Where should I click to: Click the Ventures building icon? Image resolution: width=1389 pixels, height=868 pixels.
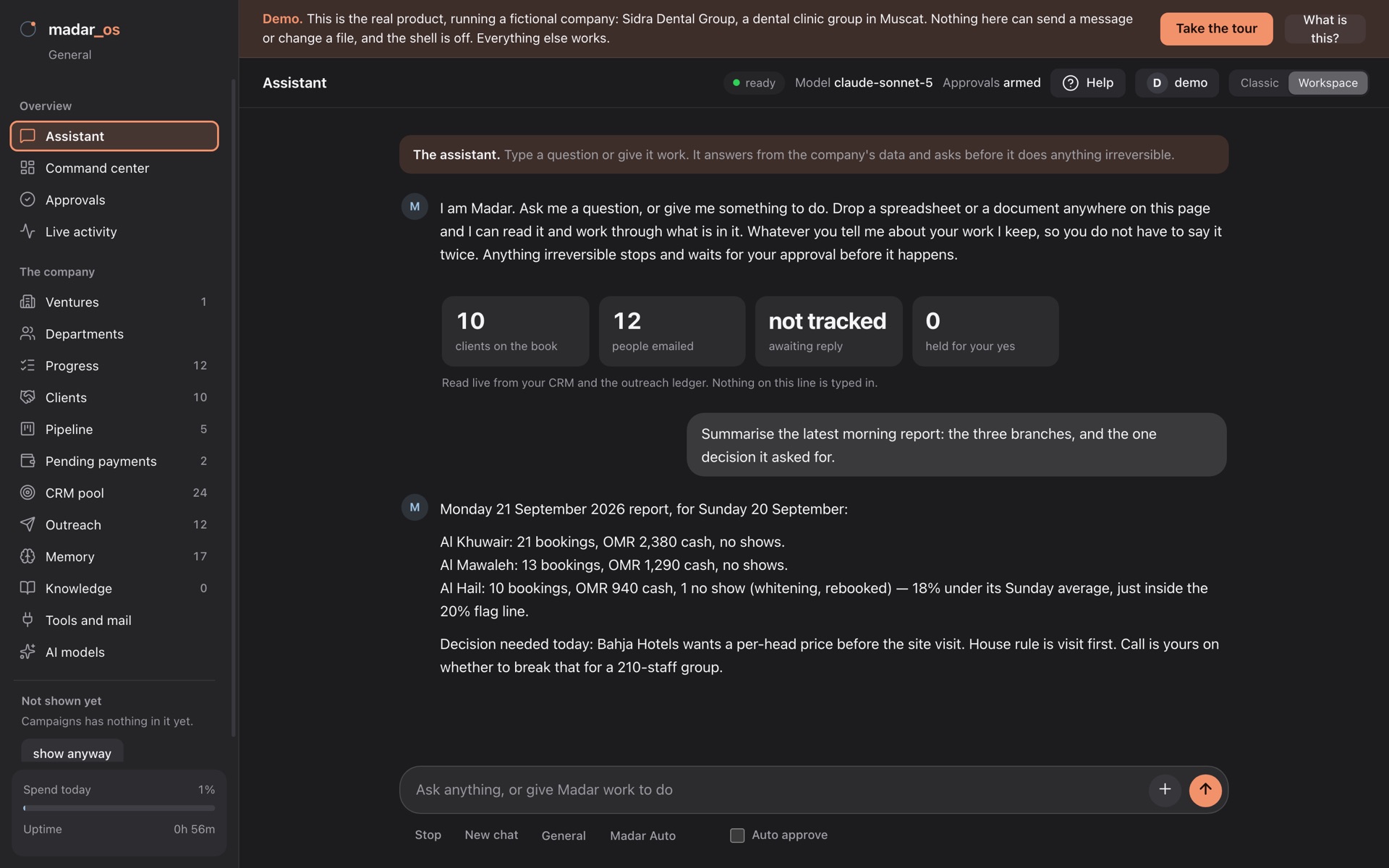coord(27,302)
